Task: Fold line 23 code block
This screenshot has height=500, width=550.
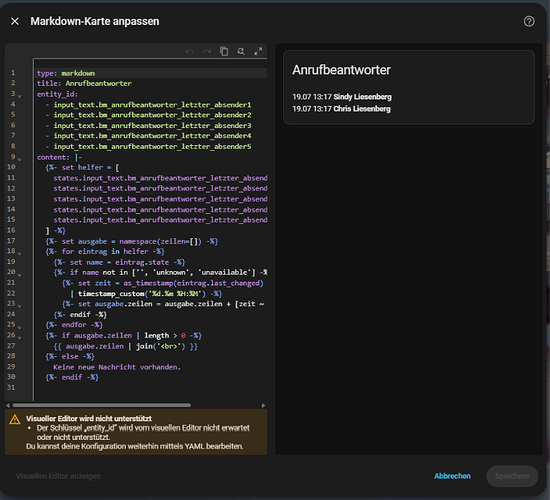Action: [20, 306]
